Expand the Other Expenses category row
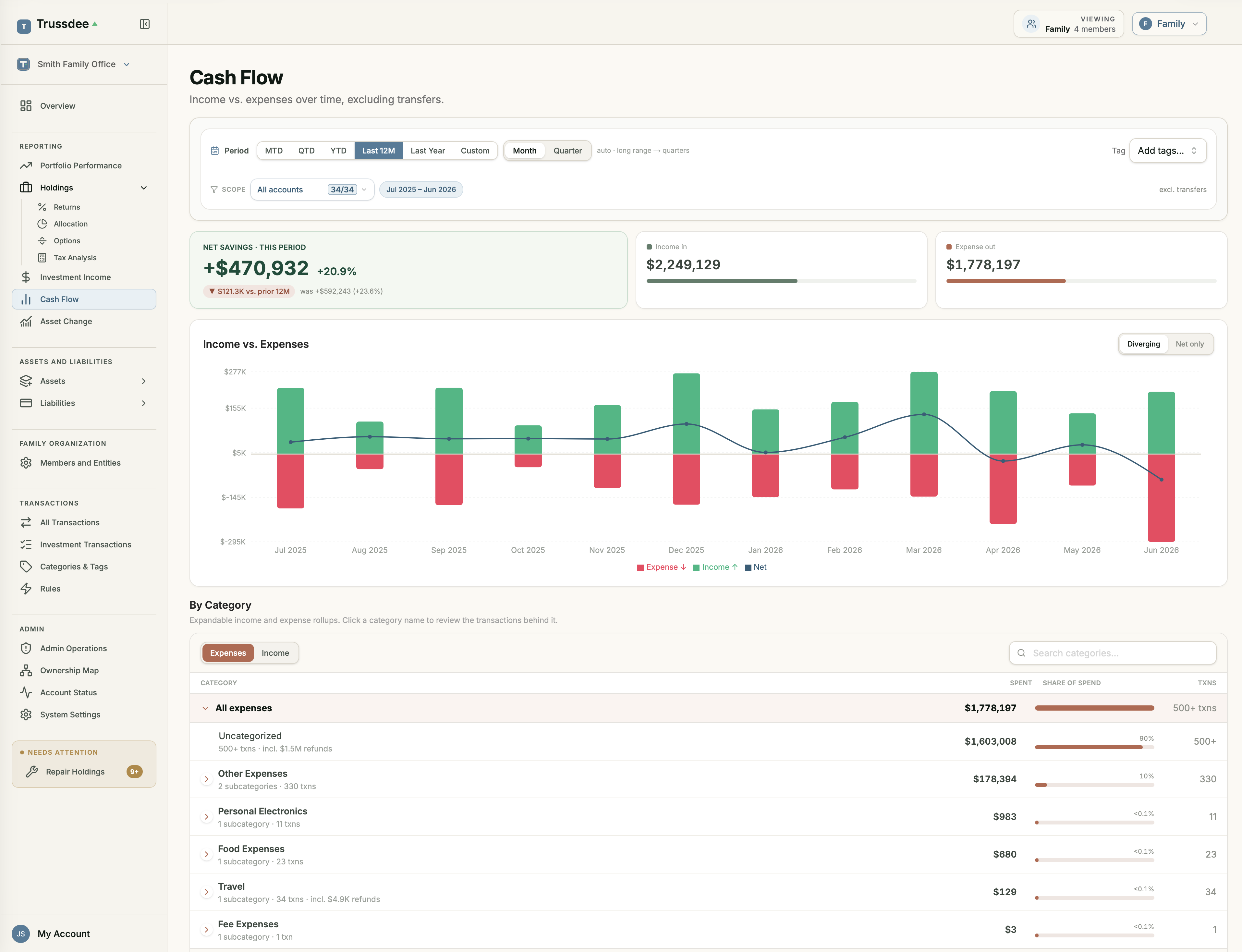This screenshot has width=1242, height=952. [206, 779]
